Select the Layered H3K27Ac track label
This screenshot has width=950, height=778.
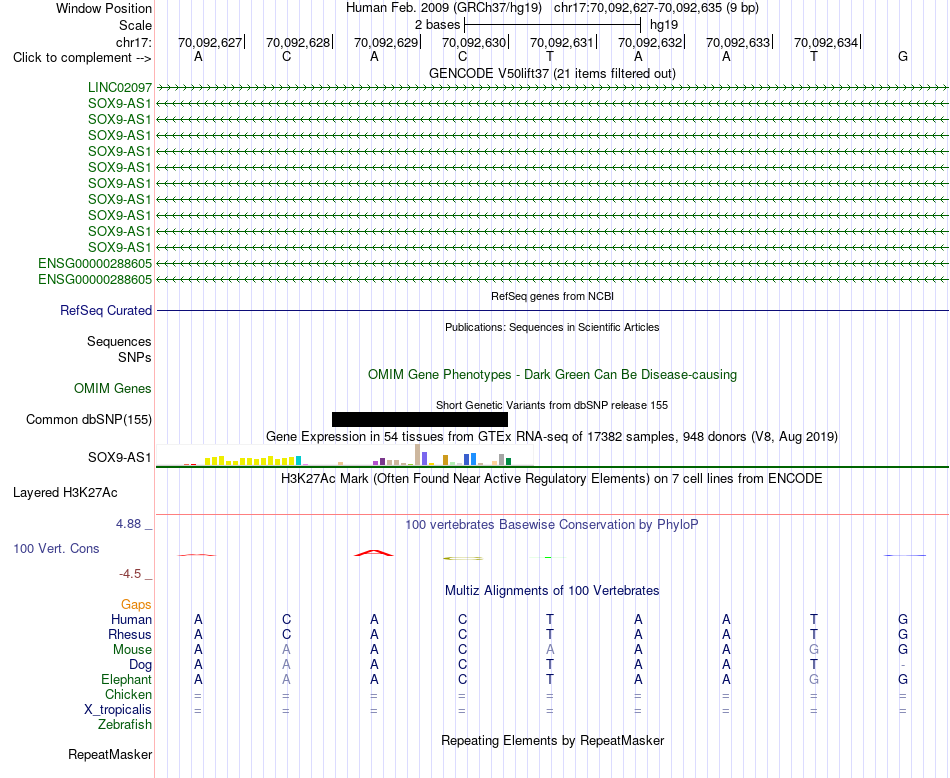(65, 493)
